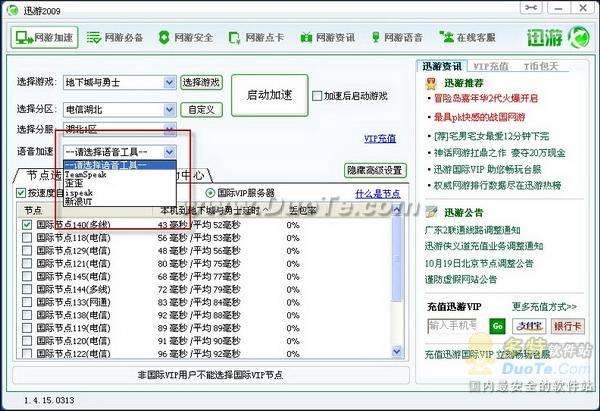This screenshot has width=600, height=411.
Task: Check 国际节点120(电信) node
Action: pyautogui.click(x=26, y=341)
